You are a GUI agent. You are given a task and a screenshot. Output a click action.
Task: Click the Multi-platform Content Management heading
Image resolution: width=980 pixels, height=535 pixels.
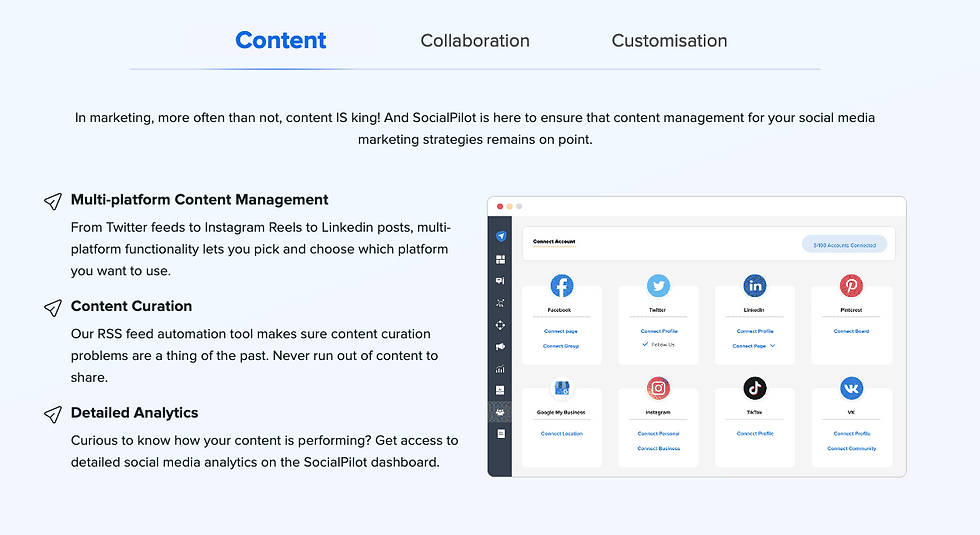[199, 199]
